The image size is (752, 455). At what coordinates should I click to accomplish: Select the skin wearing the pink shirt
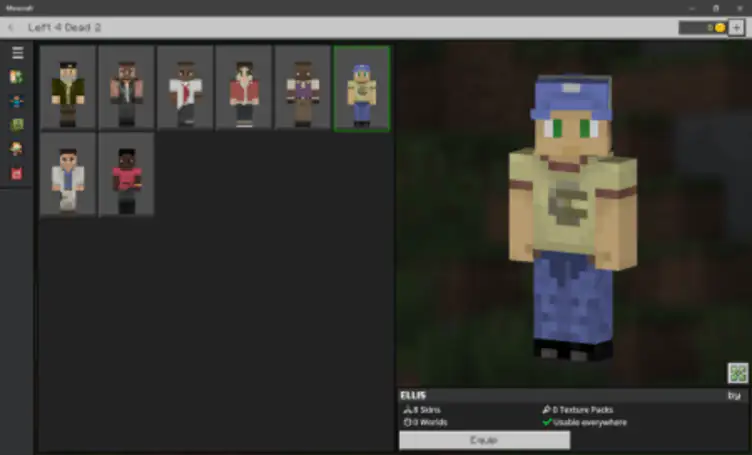(x=127, y=175)
